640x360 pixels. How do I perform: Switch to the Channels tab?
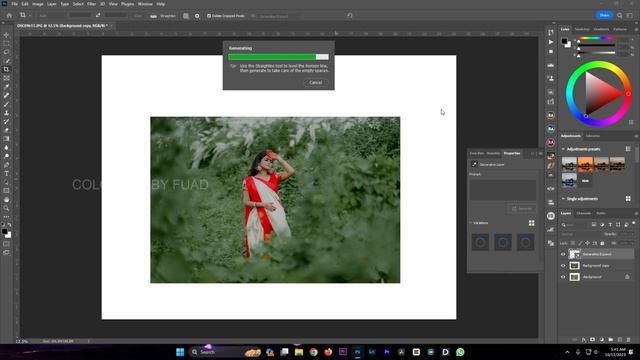[583, 213]
